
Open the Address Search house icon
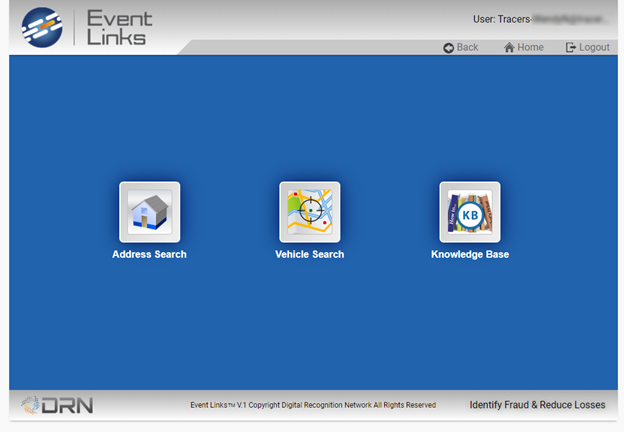click(x=149, y=212)
